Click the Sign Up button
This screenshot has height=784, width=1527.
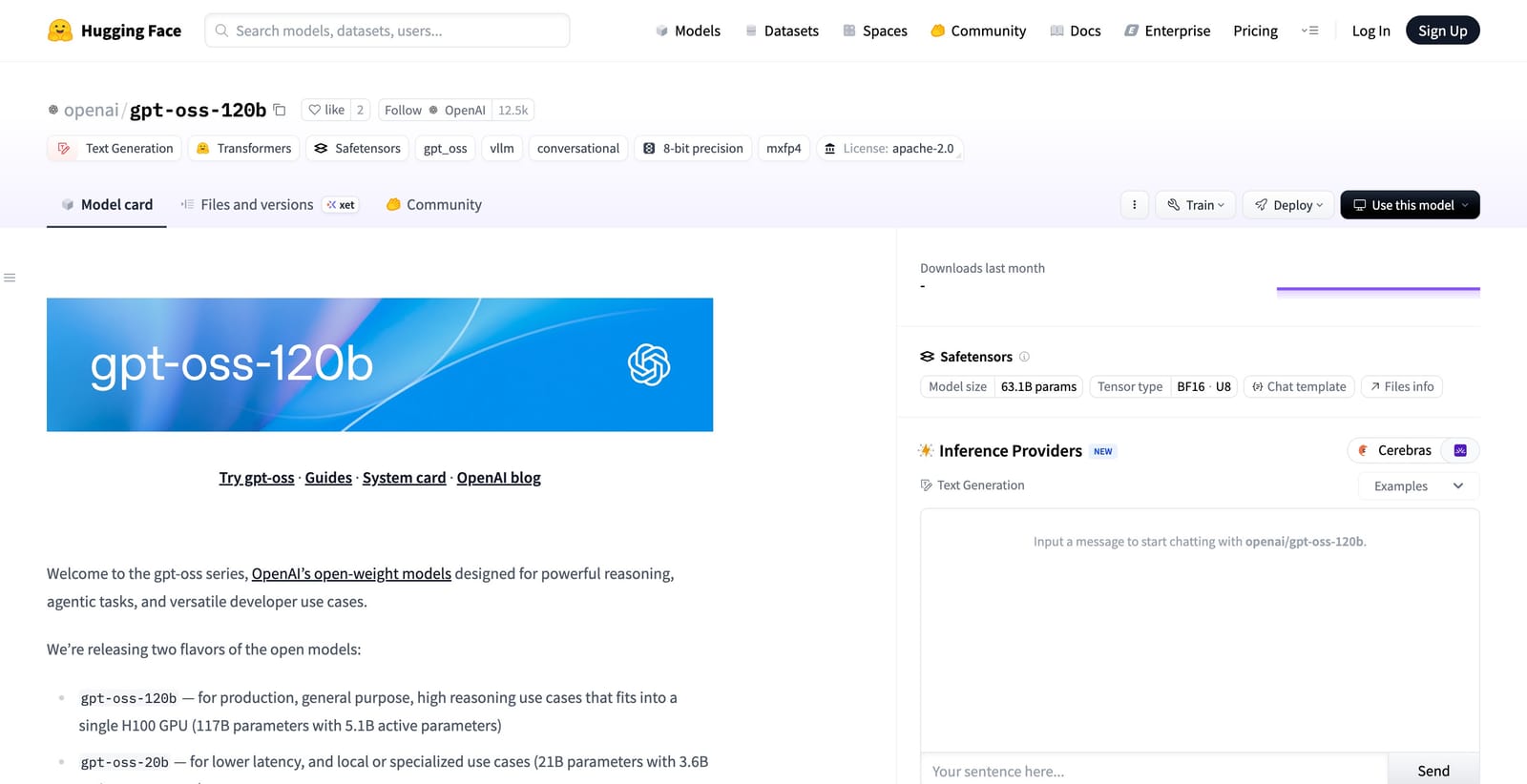point(1442,31)
